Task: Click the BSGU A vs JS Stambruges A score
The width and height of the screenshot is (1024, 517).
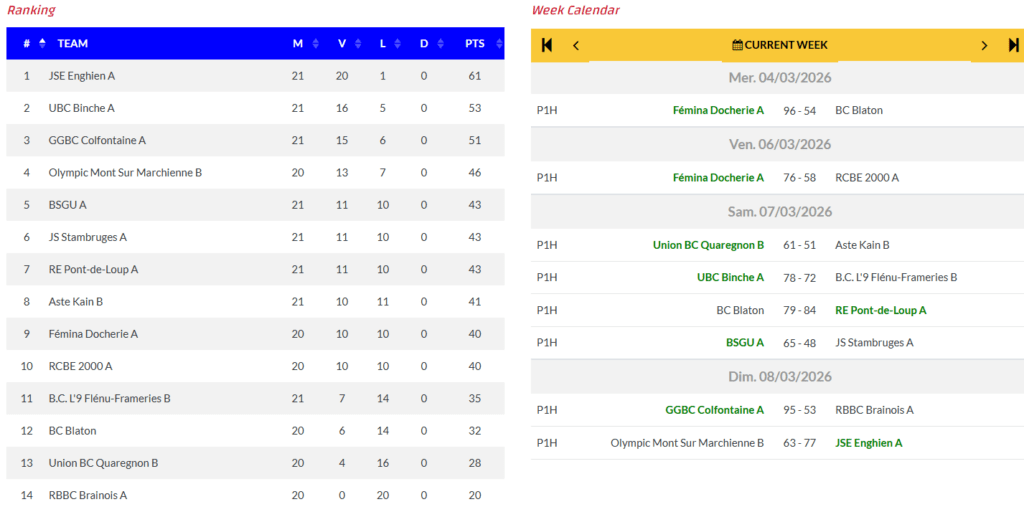Action: click(x=799, y=342)
